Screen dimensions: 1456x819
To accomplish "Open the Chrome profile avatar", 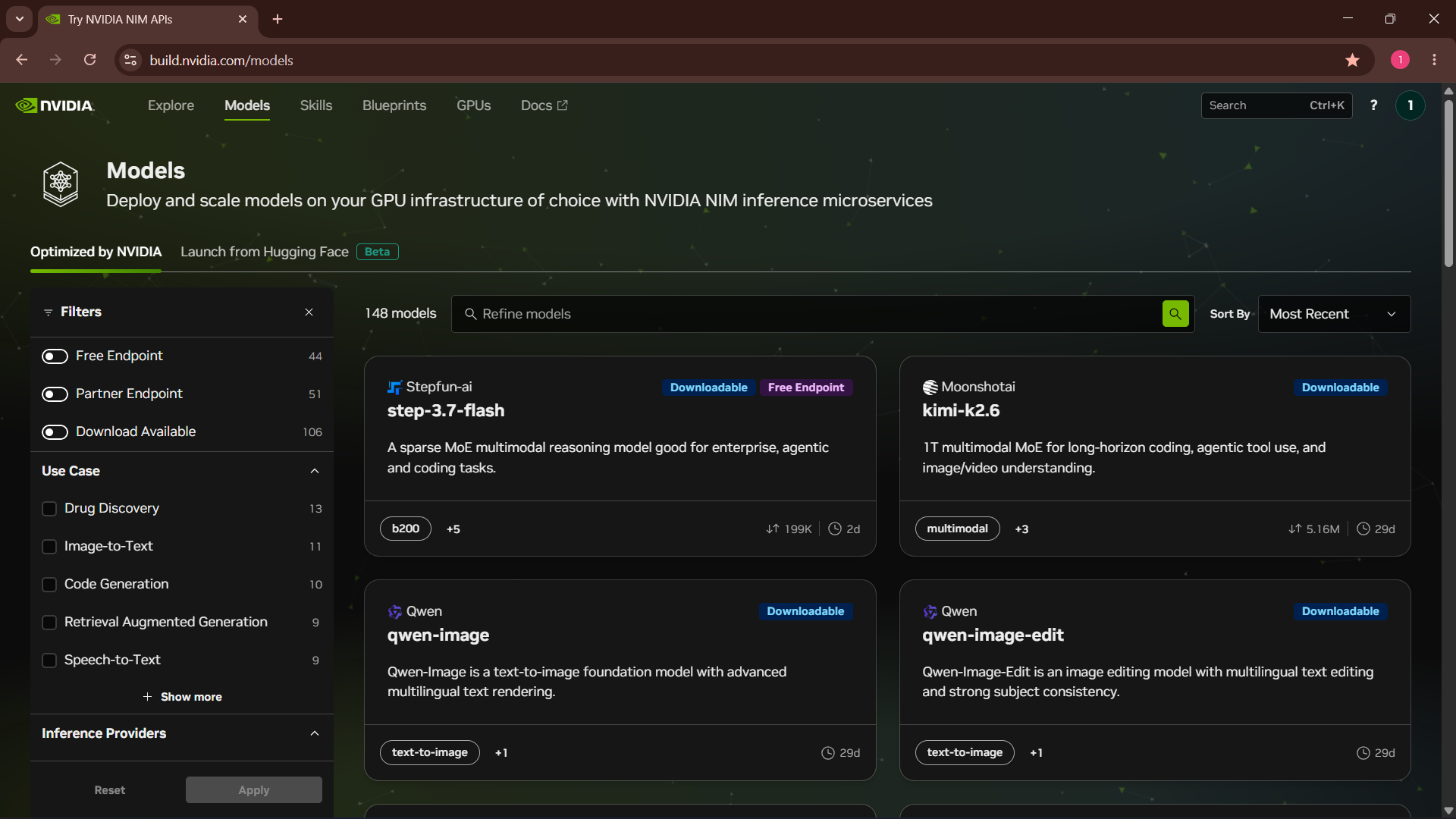I will tap(1400, 60).
